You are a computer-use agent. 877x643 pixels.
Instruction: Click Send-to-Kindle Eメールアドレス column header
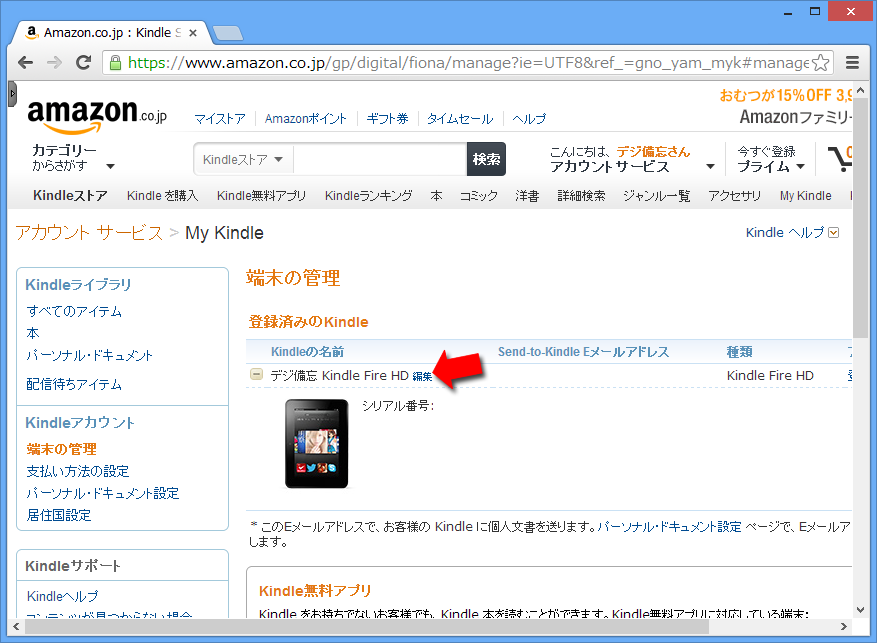click(x=583, y=352)
